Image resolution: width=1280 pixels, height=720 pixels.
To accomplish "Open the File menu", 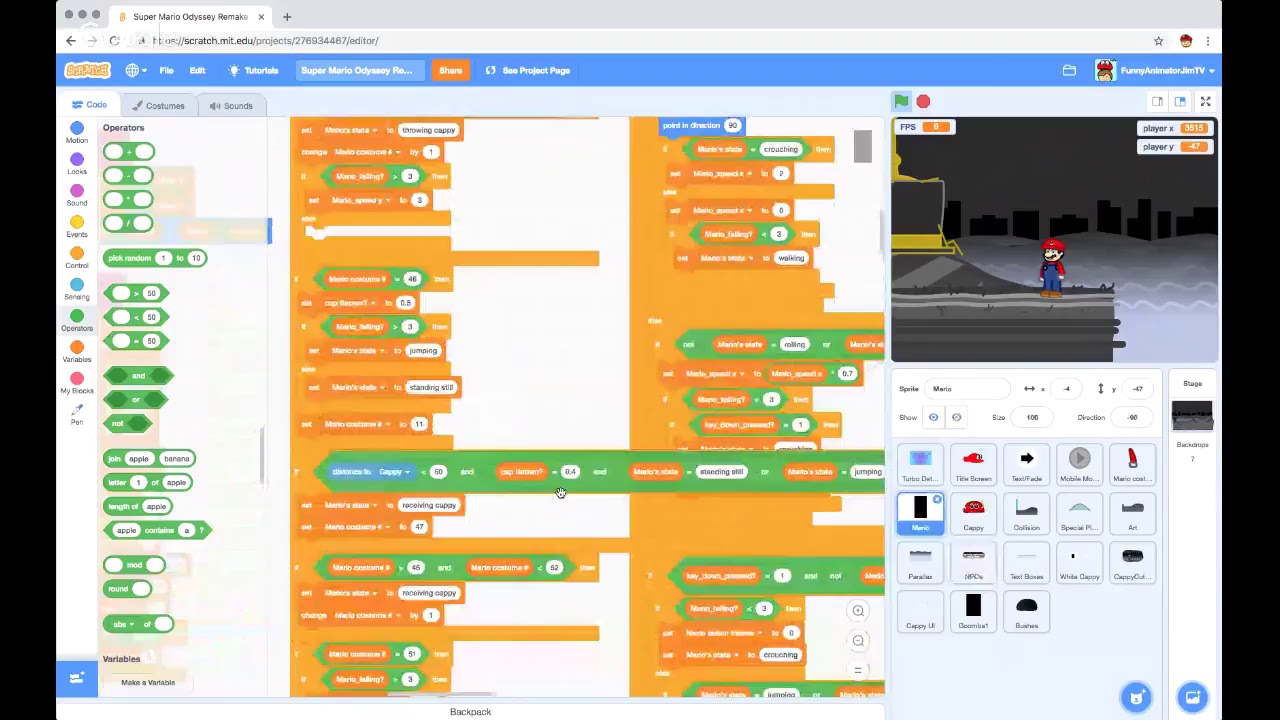I will pyautogui.click(x=166, y=70).
